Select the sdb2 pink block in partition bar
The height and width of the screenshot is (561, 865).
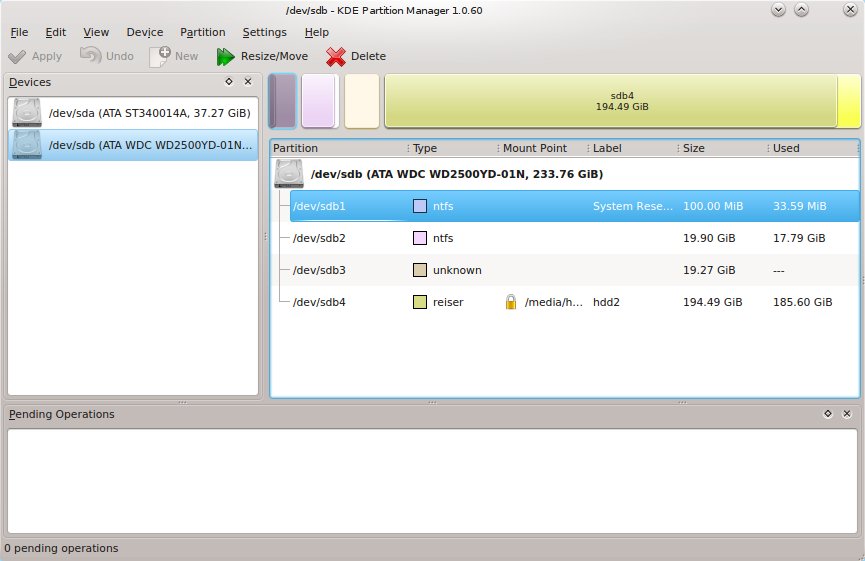coord(320,101)
